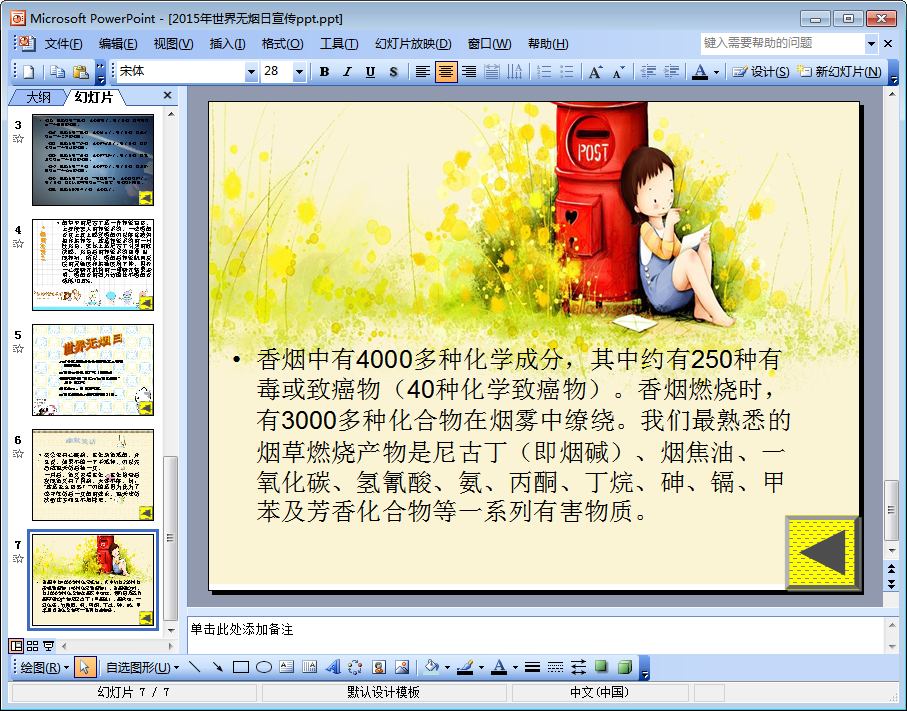
Task: Select the Rectangle drawing tool
Action: tap(241, 668)
